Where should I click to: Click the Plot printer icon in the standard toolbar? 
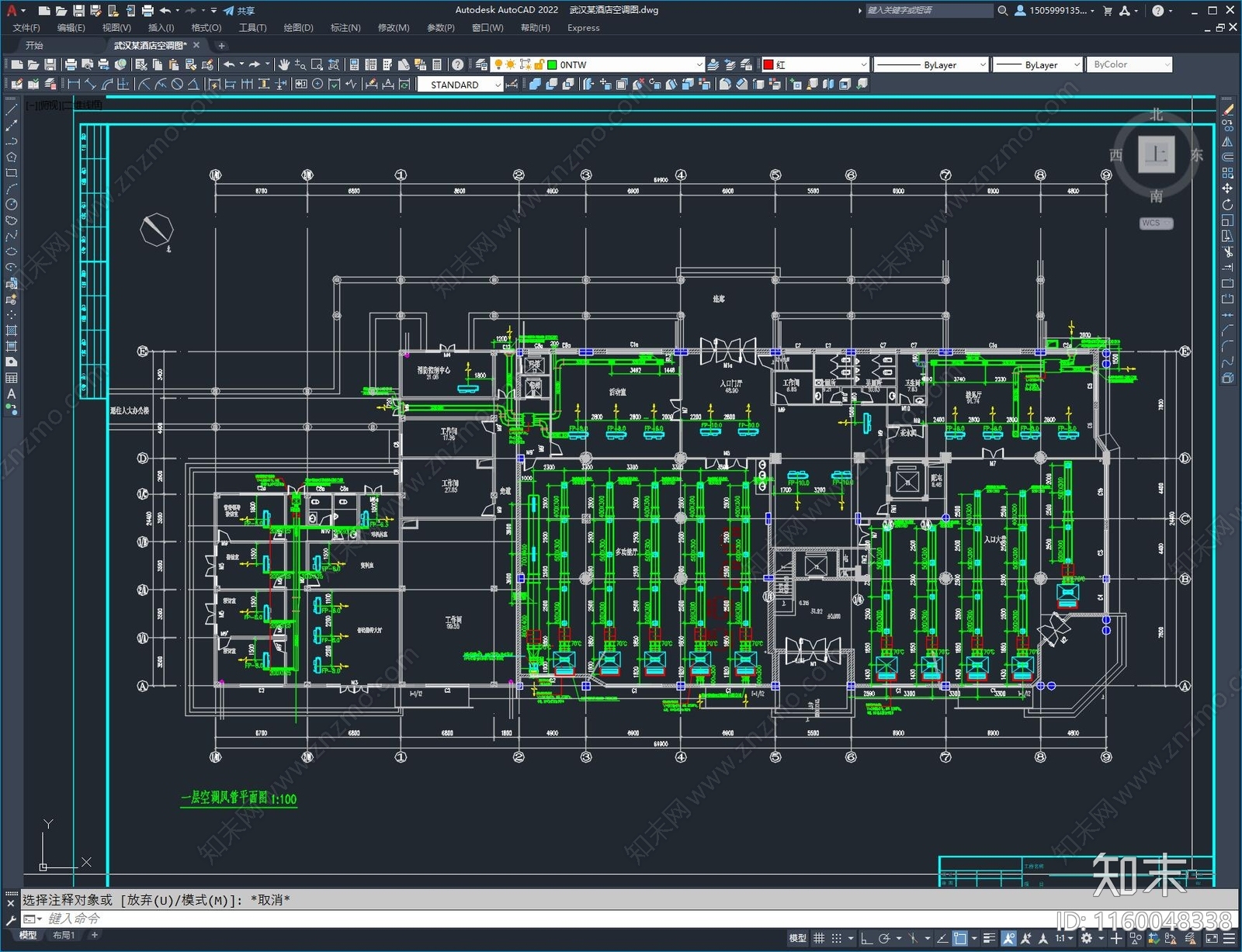click(71, 64)
